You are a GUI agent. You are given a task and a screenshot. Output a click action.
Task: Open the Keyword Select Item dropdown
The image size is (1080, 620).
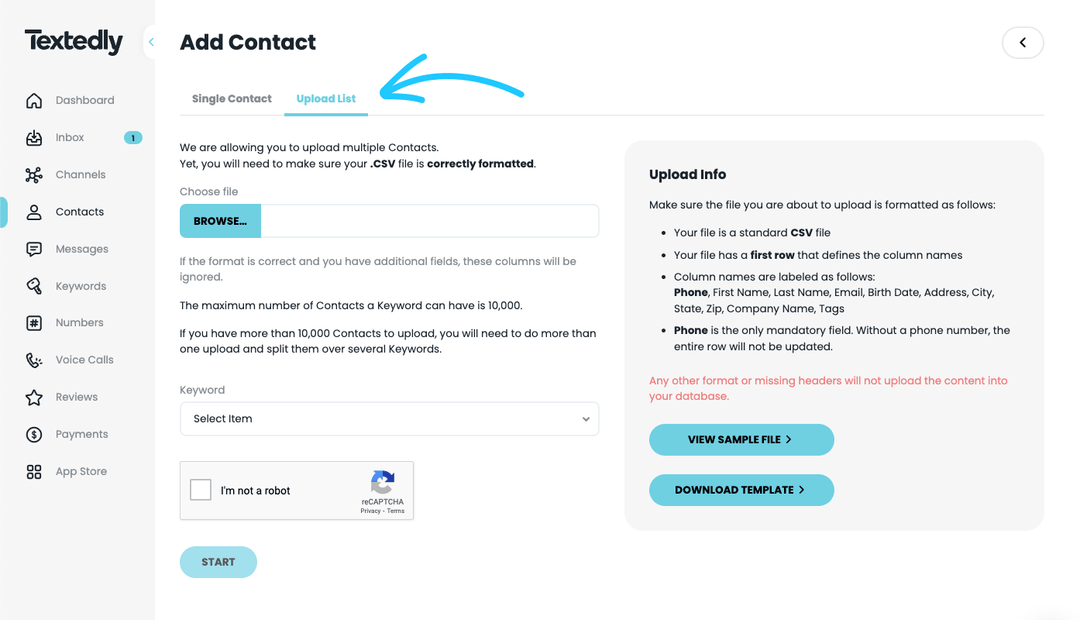click(x=389, y=419)
